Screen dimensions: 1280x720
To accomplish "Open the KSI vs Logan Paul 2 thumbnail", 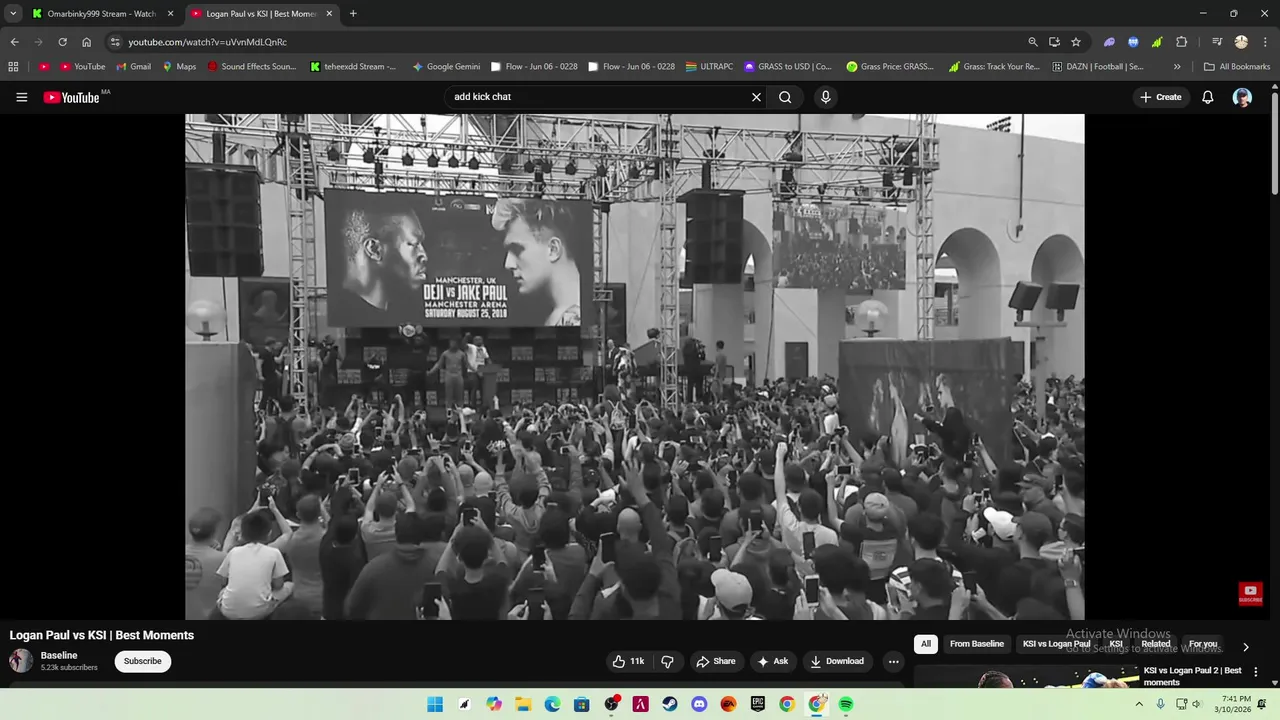I will click(1026, 677).
